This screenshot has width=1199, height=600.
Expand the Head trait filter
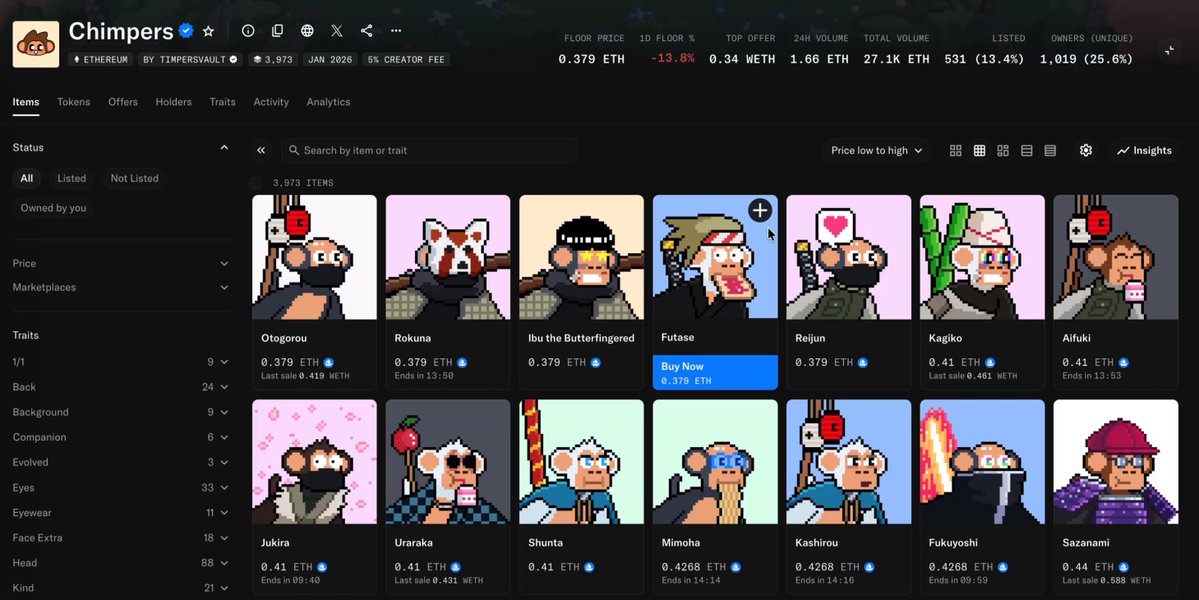click(x=121, y=563)
